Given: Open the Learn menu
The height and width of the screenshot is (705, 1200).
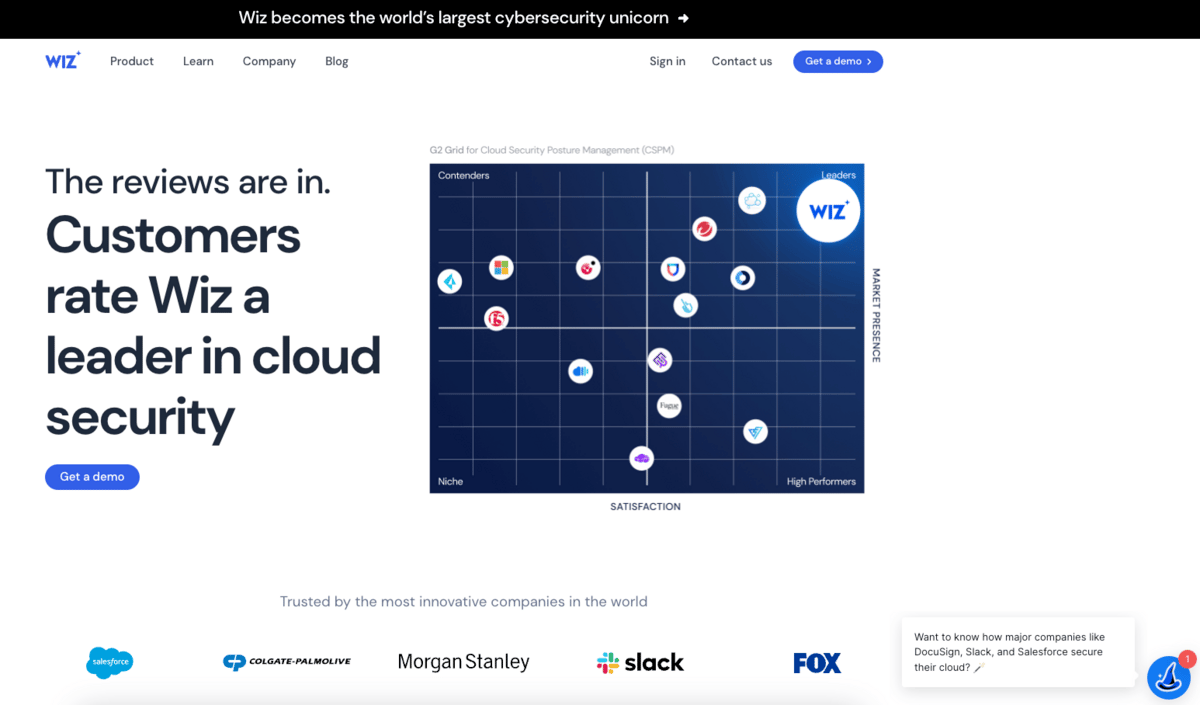Looking at the screenshot, I should (198, 61).
